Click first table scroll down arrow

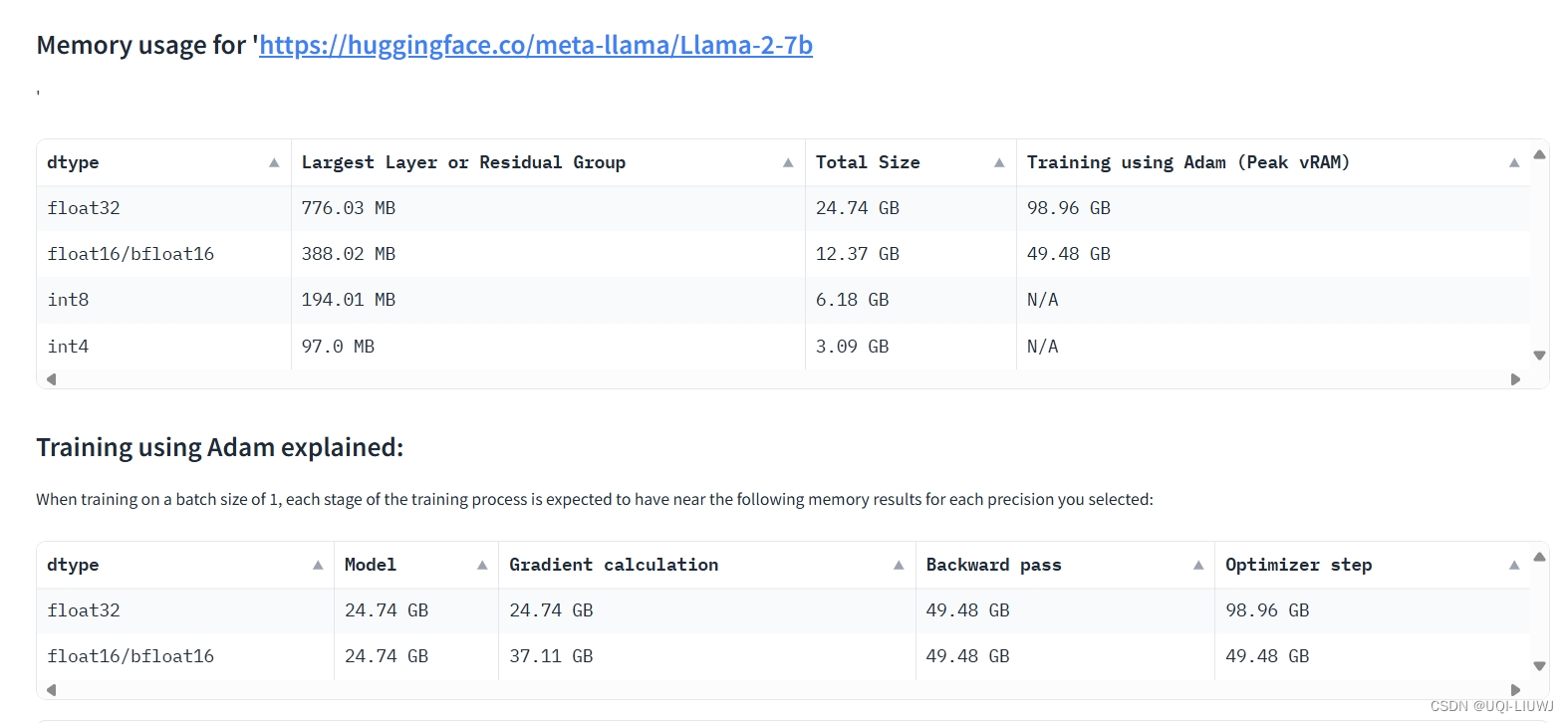click(1539, 356)
